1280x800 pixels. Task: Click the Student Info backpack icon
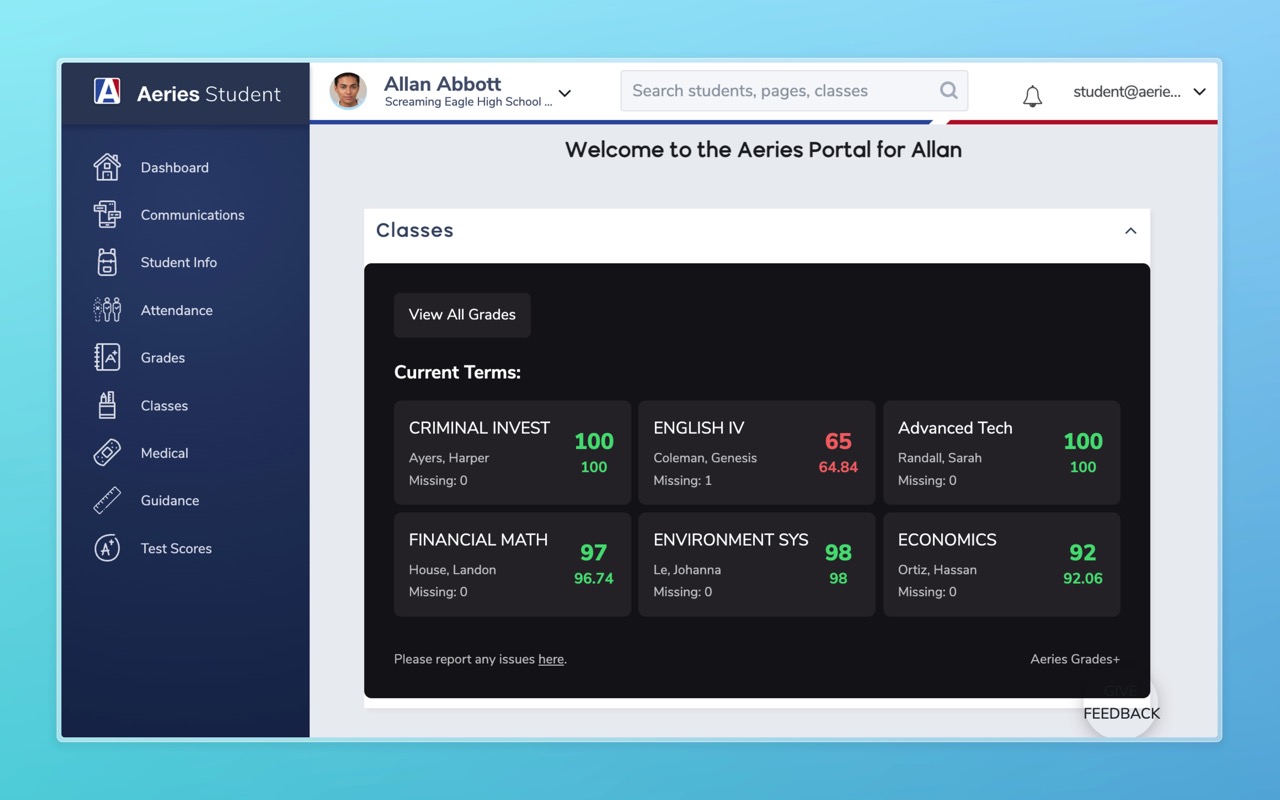[107, 262]
